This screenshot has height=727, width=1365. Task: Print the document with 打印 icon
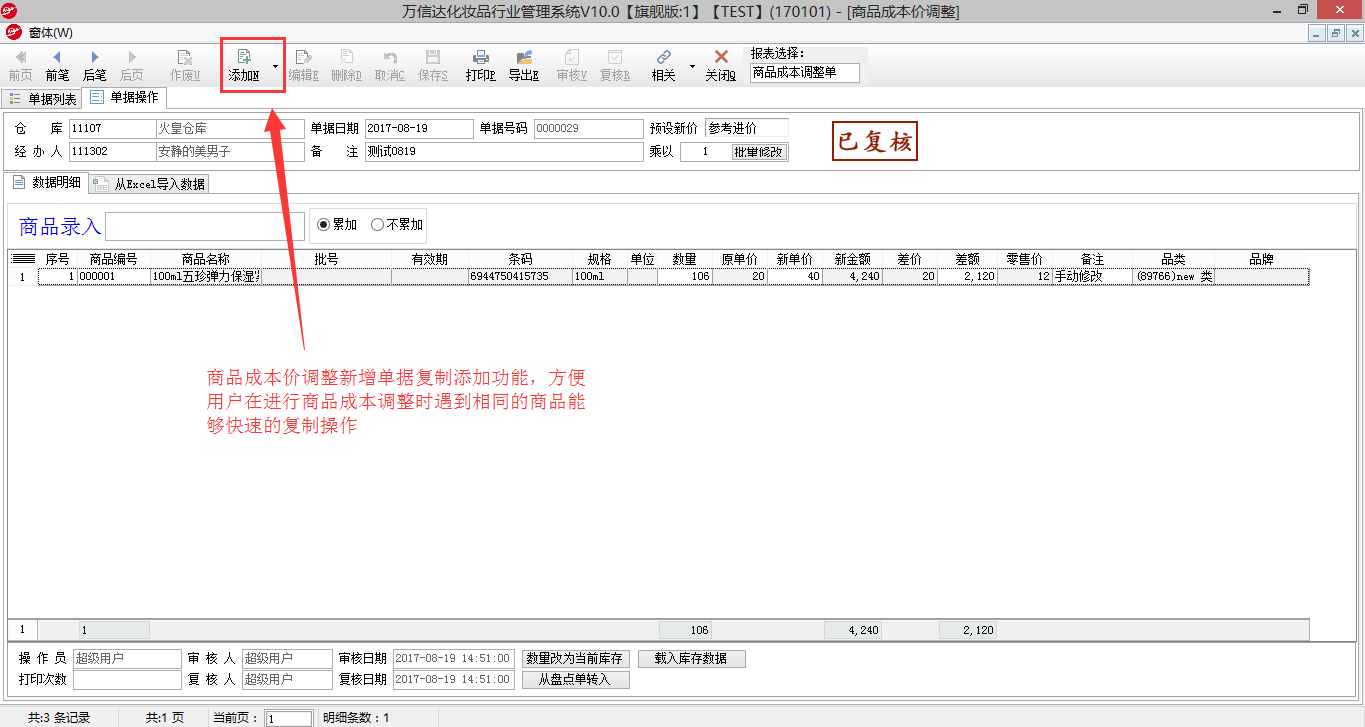(x=480, y=65)
